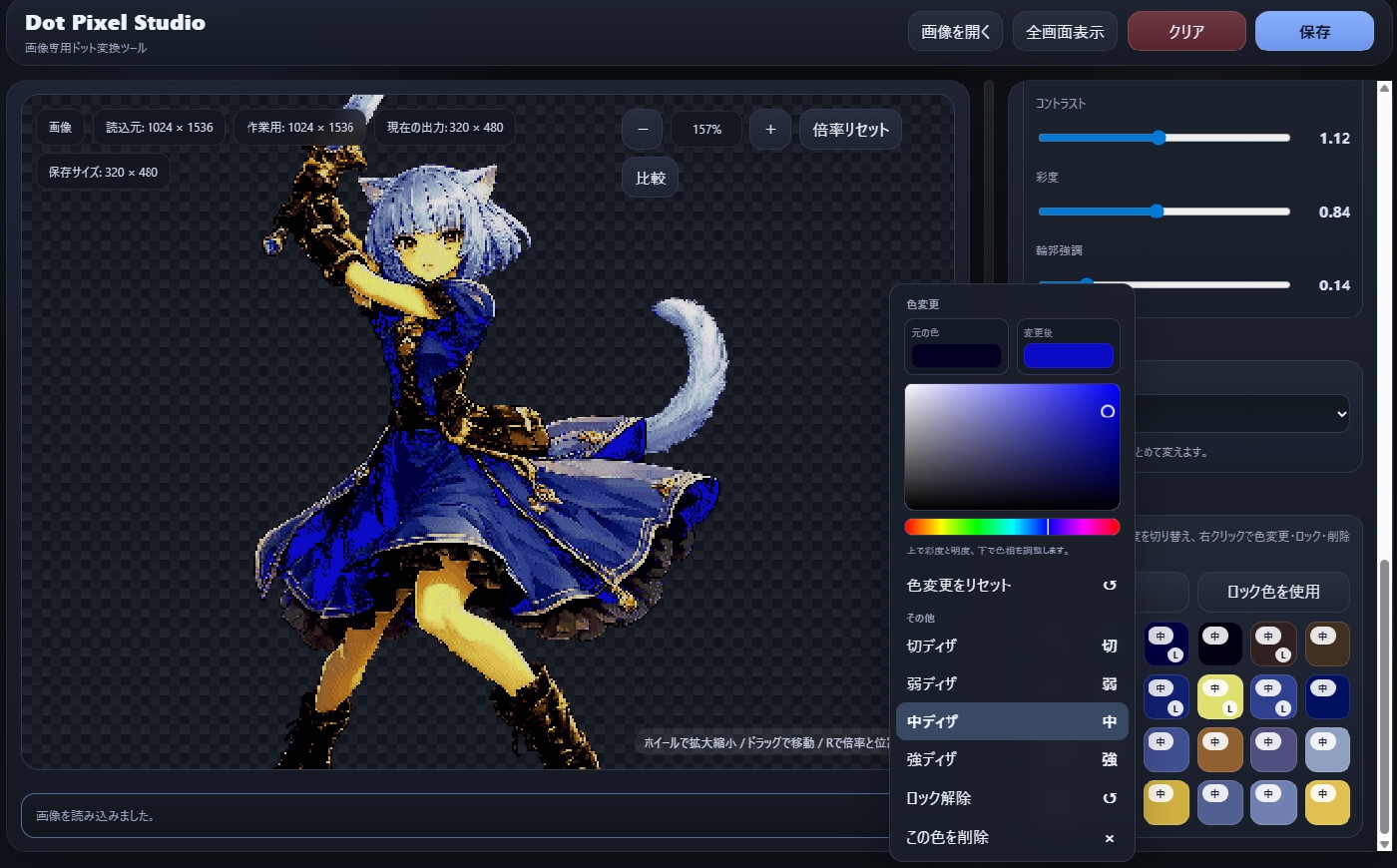Image resolution: width=1397 pixels, height=868 pixels.
Task: Click the L lock badge on the light yellow swatch
Action: 1229,708
